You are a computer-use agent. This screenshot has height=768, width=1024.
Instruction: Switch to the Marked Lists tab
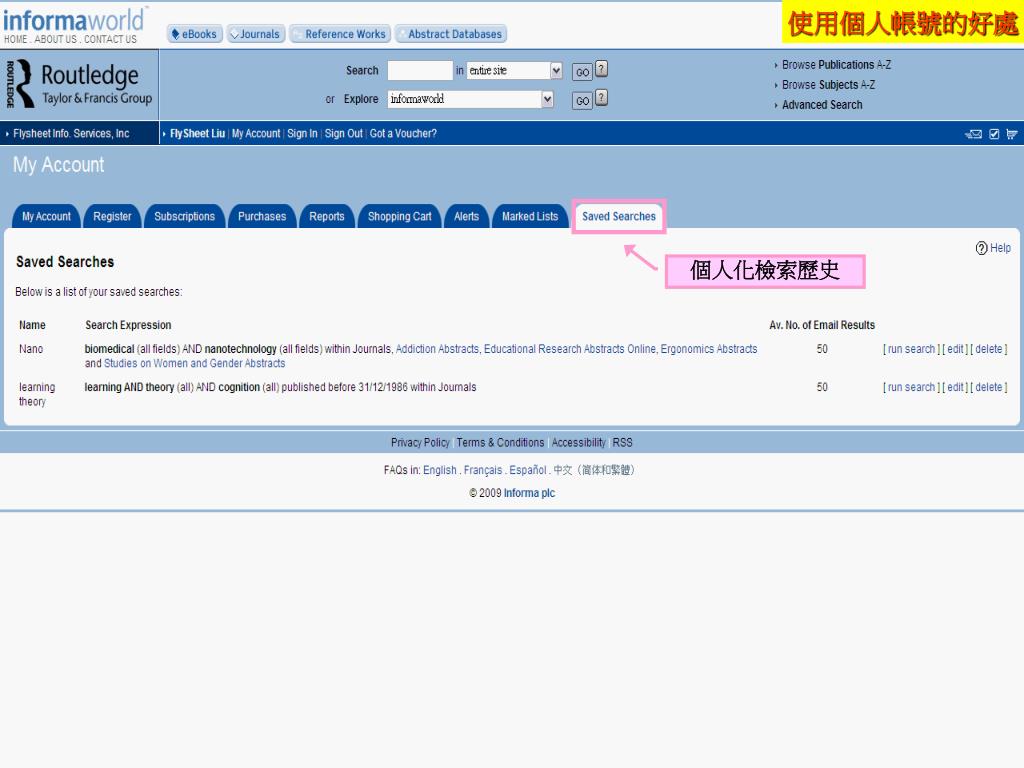(530, 216)
